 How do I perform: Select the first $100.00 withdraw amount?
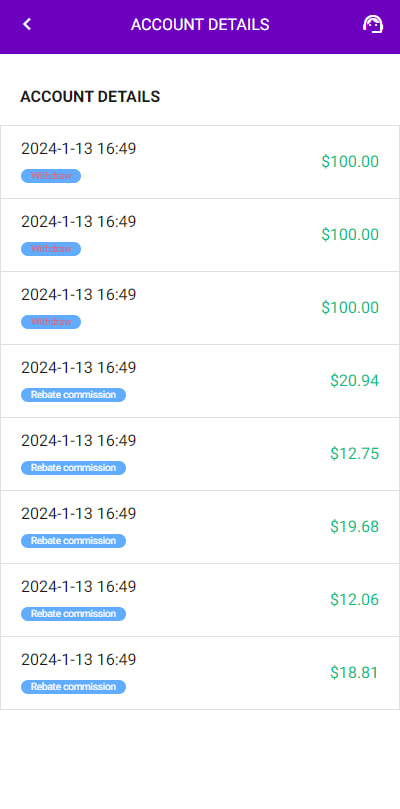350,161
